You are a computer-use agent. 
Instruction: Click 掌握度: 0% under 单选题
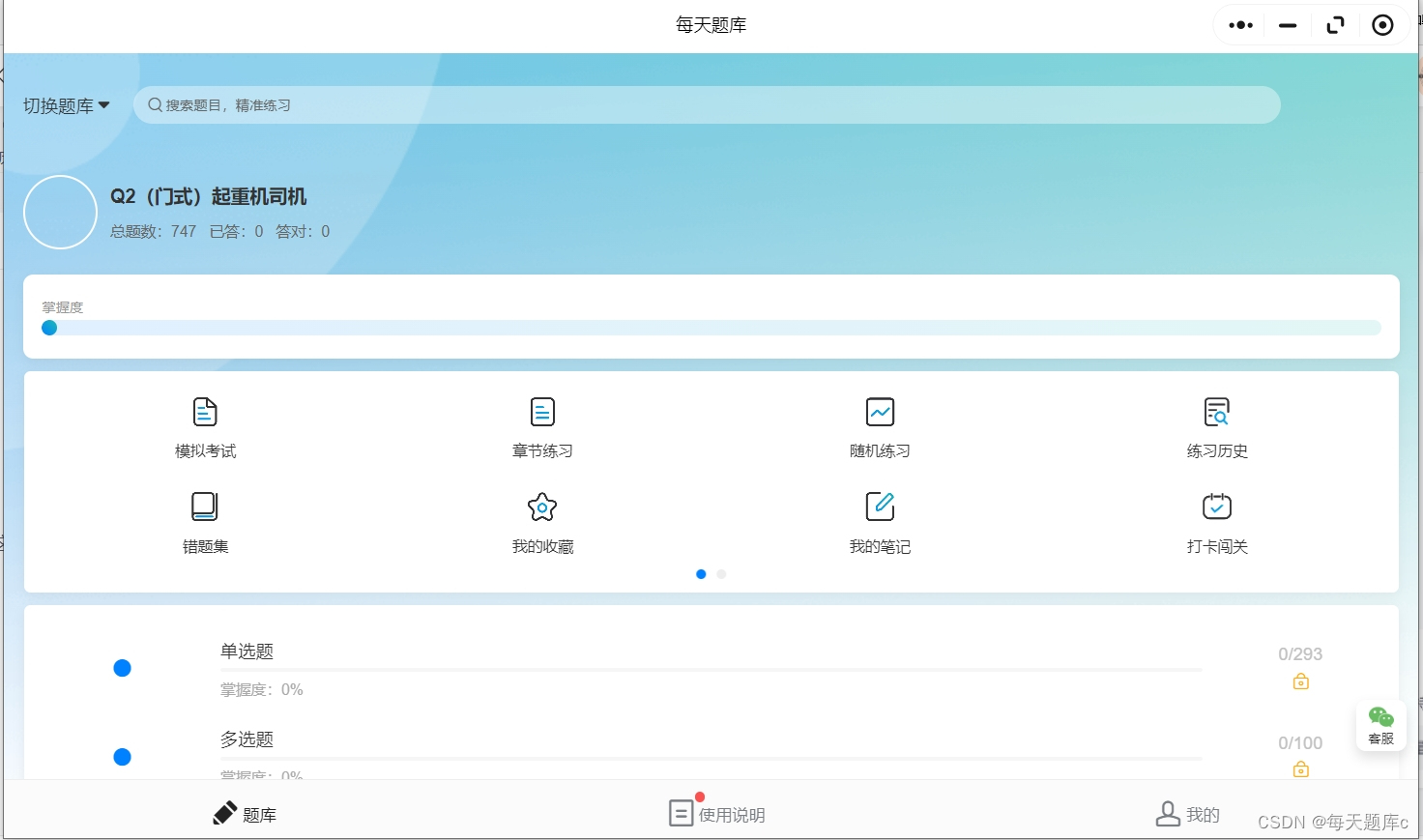pyautogui.click(x=262, y=690)
